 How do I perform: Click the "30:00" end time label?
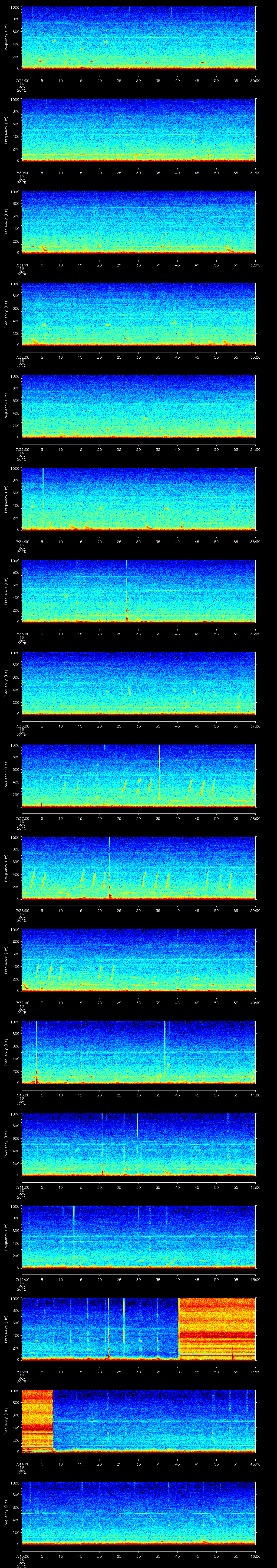click(x=255, y=80)
